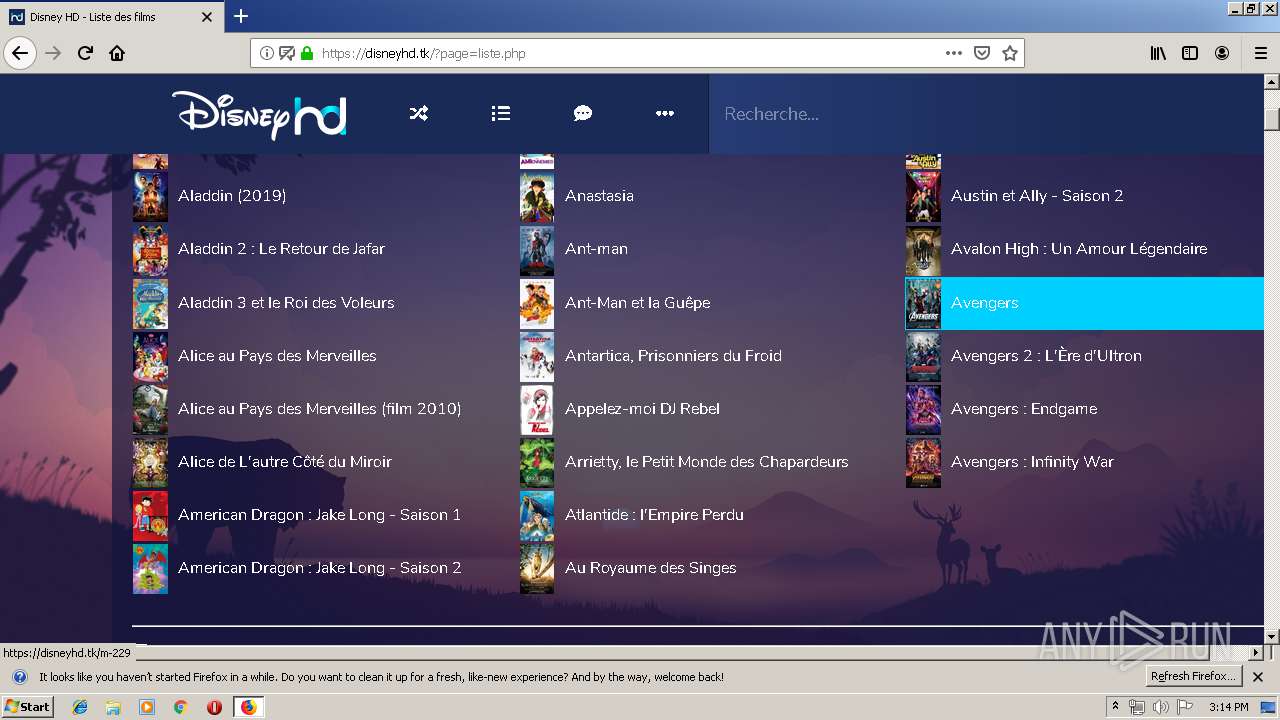Image resolution: width=1280 pixels, height=720 pixels.
Task: Open the Firefox account icon
Action: click(1222, 53)
